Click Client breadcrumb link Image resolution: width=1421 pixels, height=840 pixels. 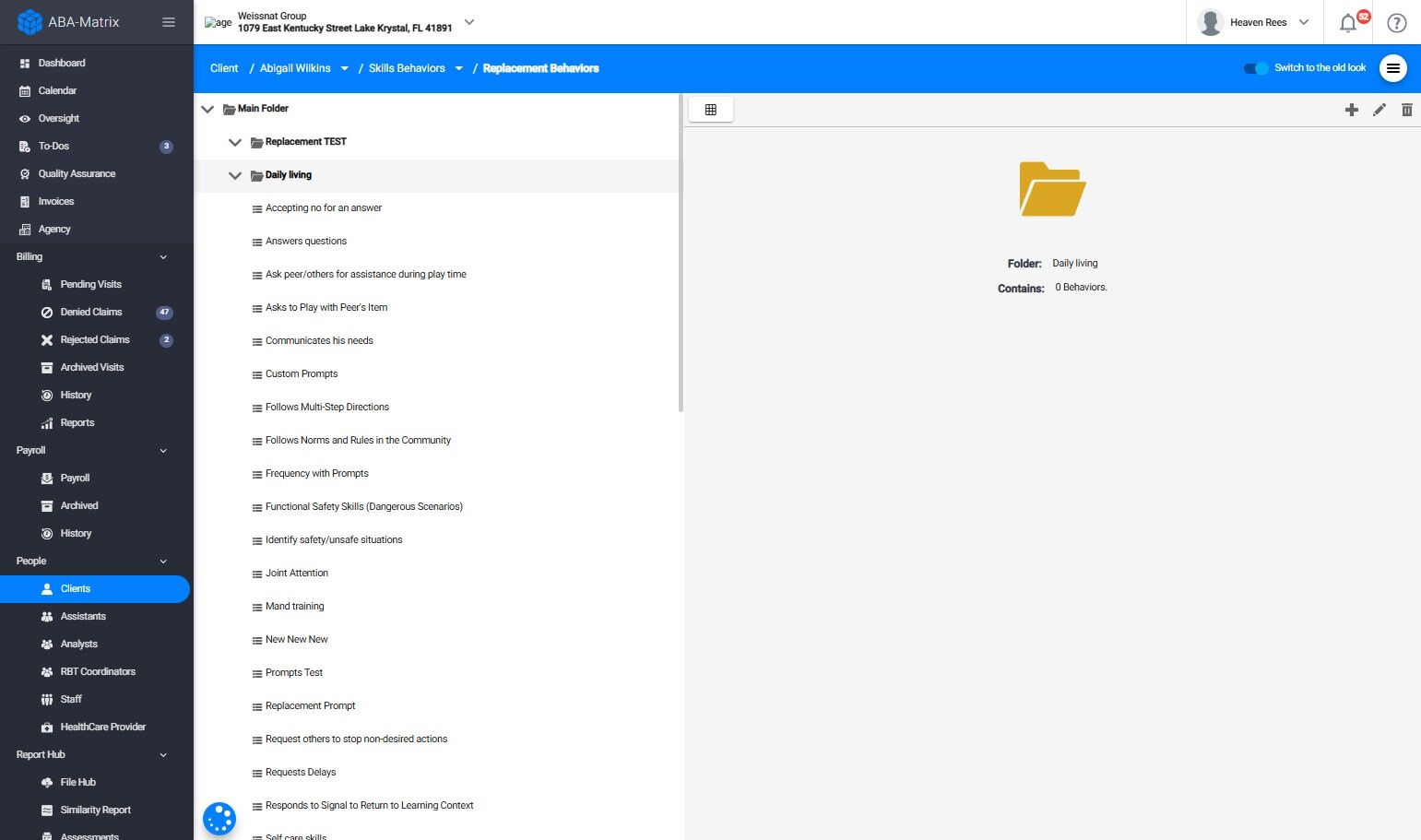[x=224, y=68]
